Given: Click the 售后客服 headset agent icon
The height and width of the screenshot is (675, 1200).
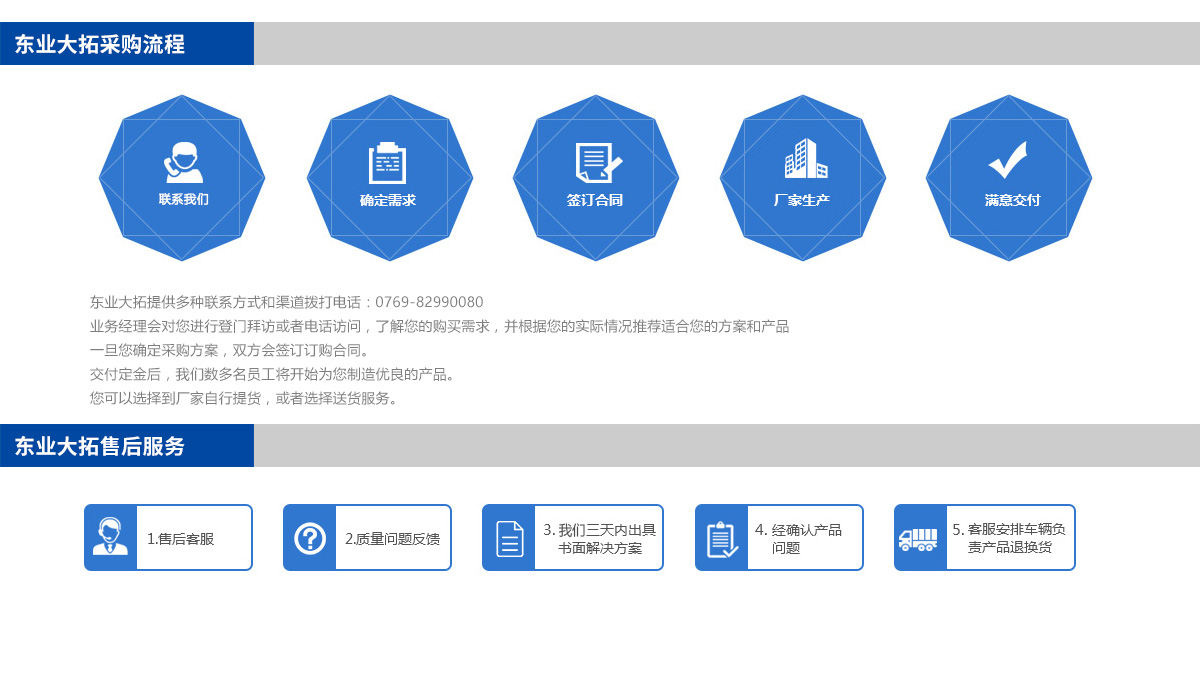Looking at the screenshot, I should (x=110, y=537).
